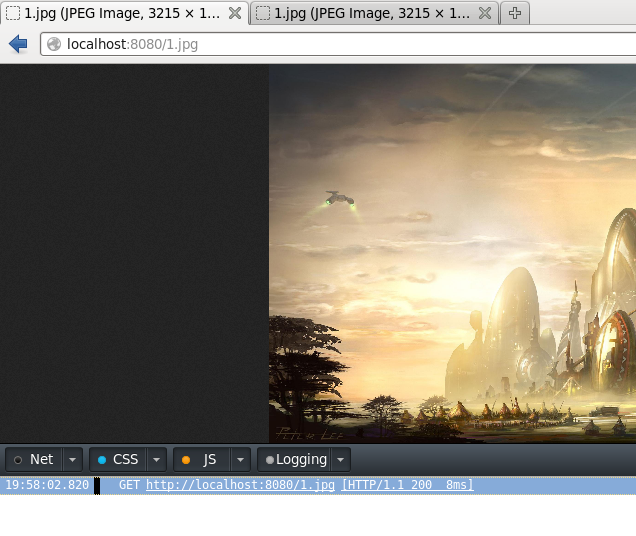Click the 19:58:02.820 timestamp

click(47, 485)
